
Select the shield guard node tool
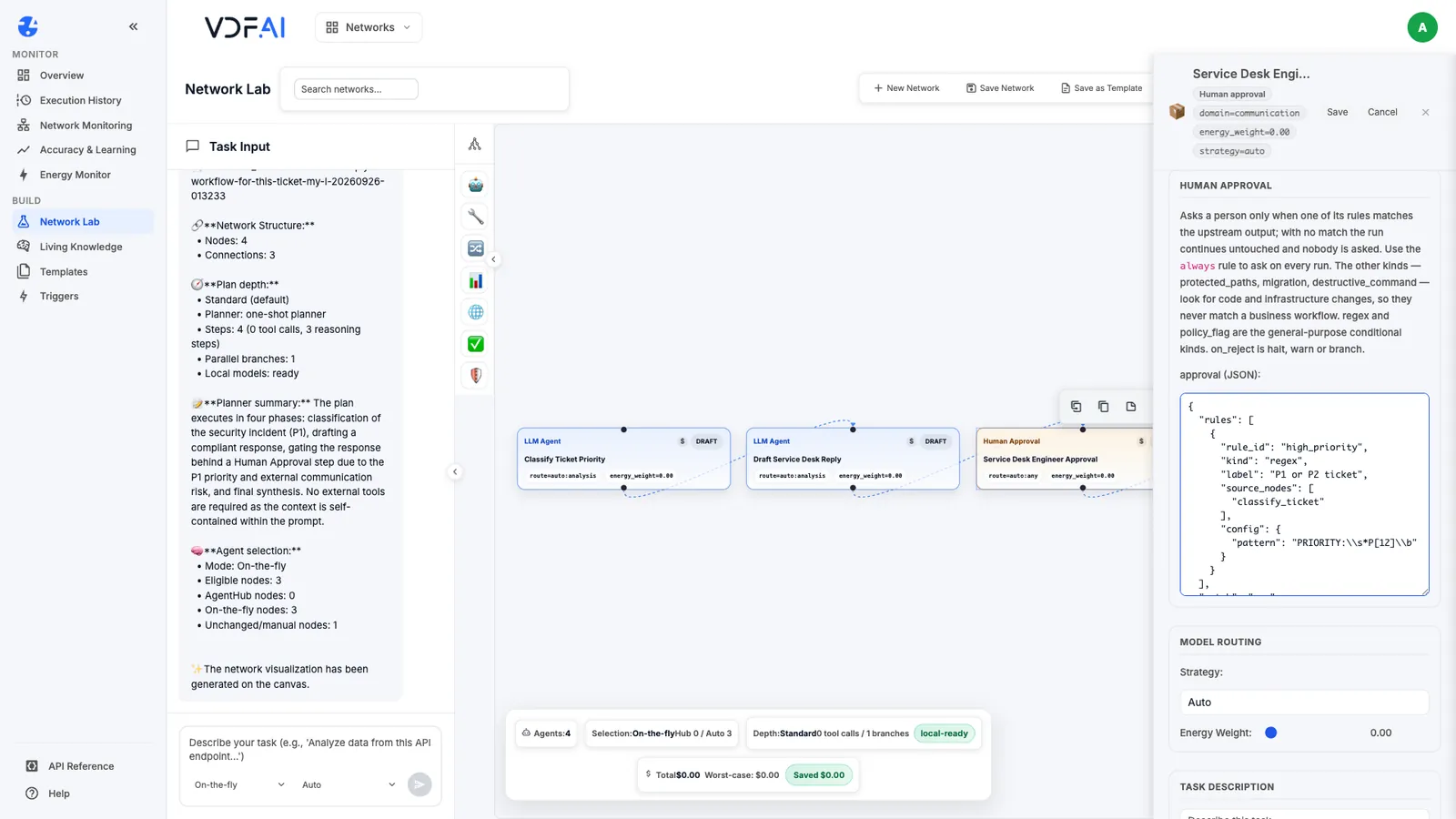[x=475, y=375]
